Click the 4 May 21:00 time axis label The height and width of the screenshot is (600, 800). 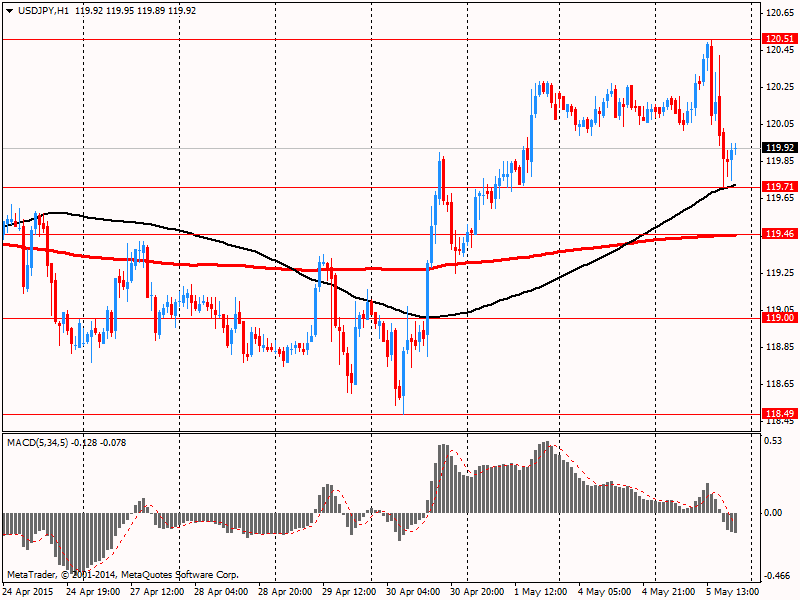coord(669,592)
